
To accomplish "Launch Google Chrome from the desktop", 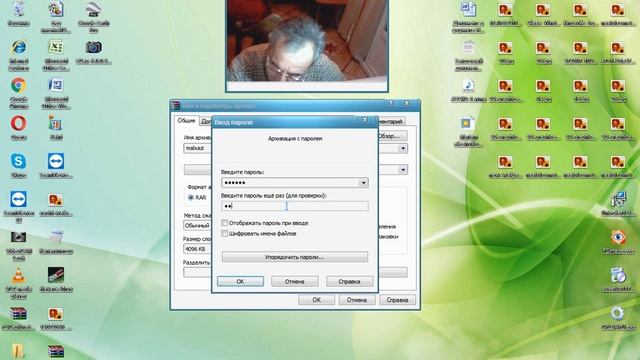I will (x=18, y=86).
